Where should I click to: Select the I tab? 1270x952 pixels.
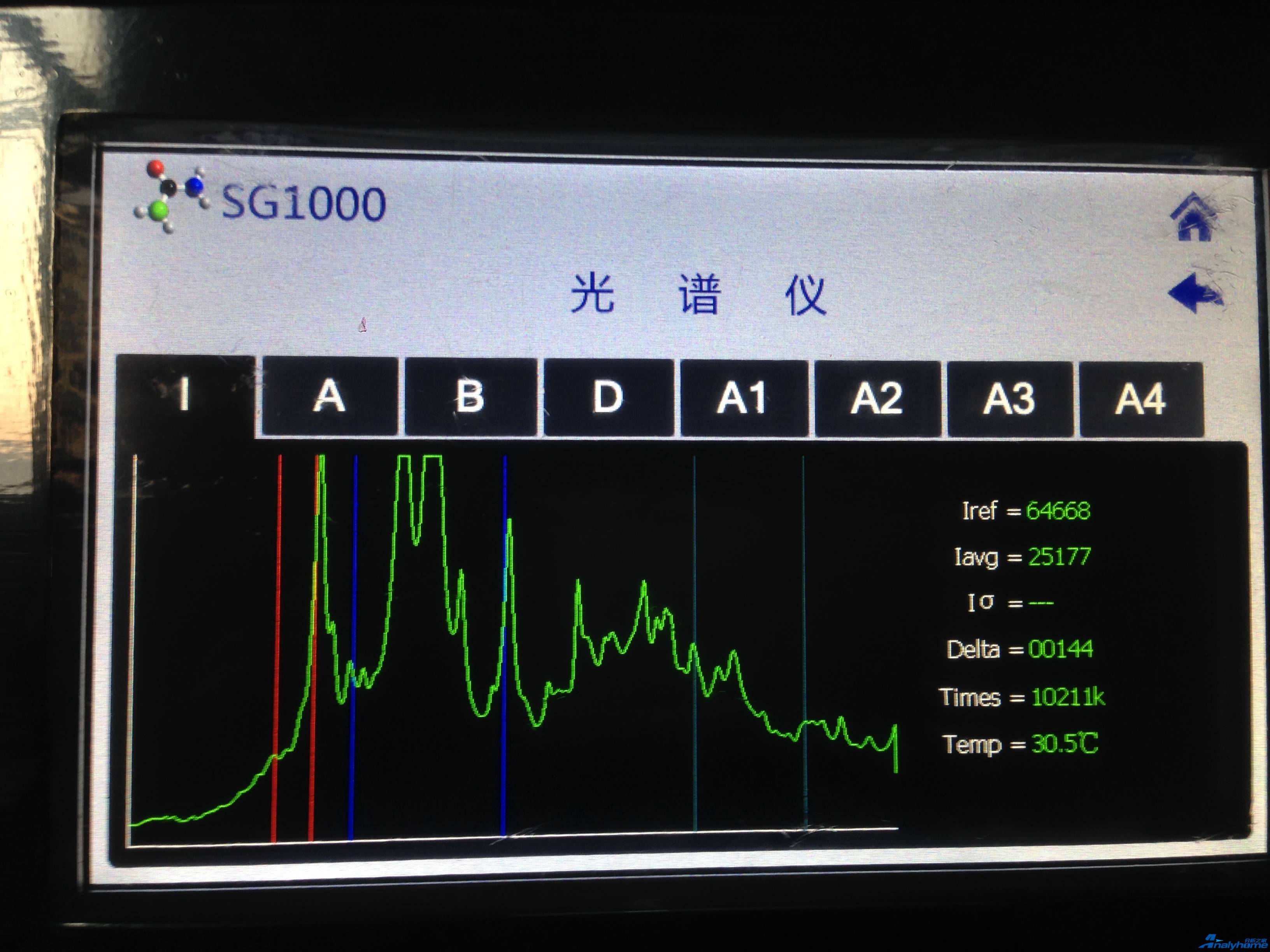(186, 396)
